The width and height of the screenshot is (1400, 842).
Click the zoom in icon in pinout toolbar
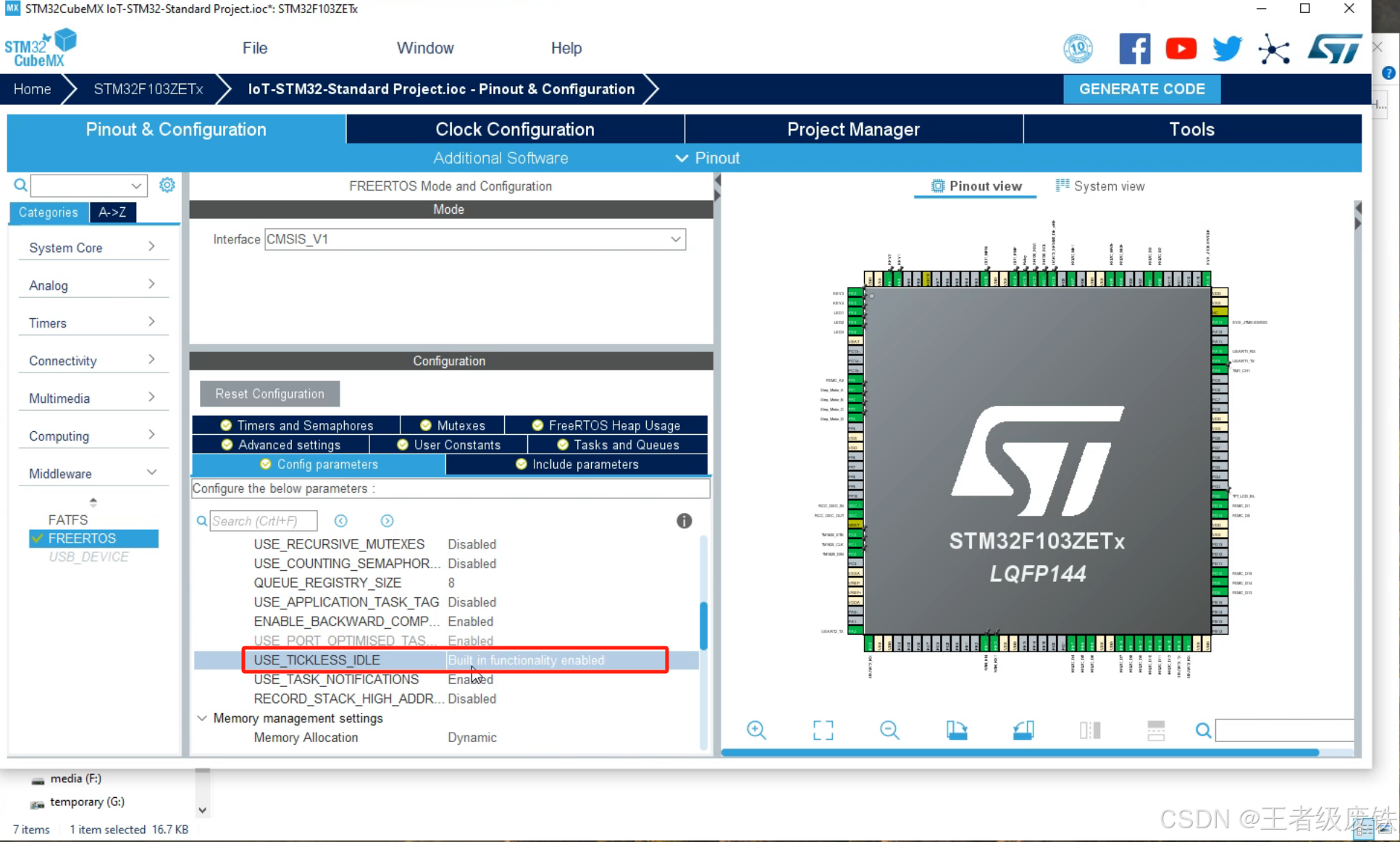[756, 730]
